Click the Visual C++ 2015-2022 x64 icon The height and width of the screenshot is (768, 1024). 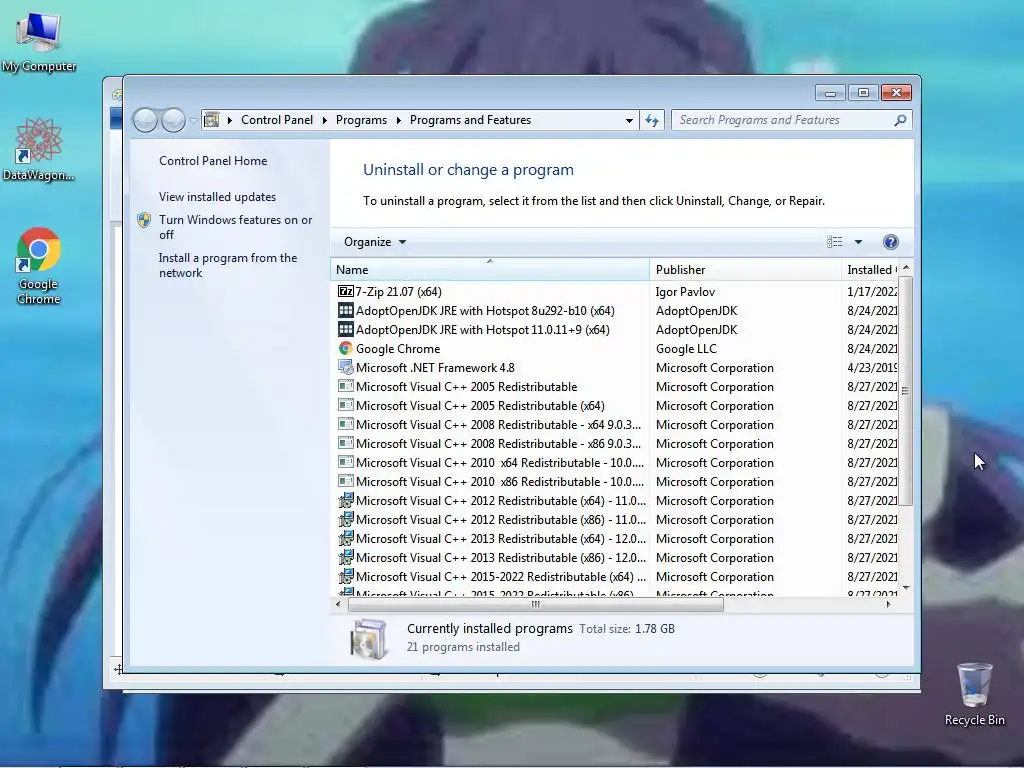point(345,576)
